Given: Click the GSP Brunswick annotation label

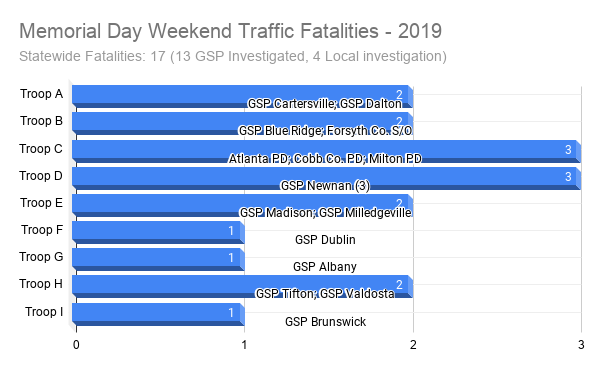Looking at the screenshot, I should tap(325, 322).
